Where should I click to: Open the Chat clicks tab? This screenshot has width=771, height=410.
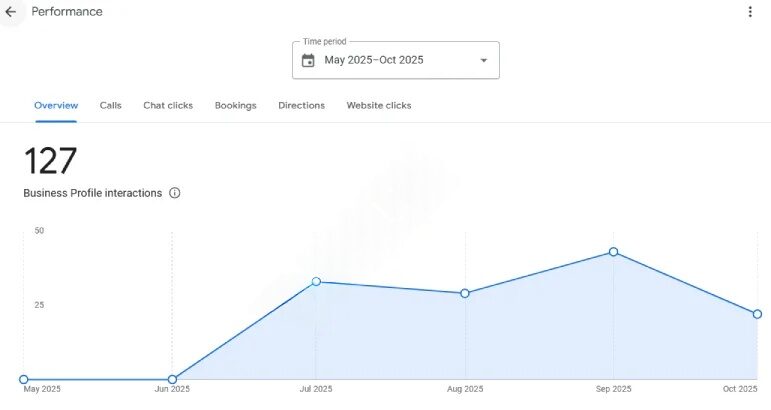click(168, 106)
